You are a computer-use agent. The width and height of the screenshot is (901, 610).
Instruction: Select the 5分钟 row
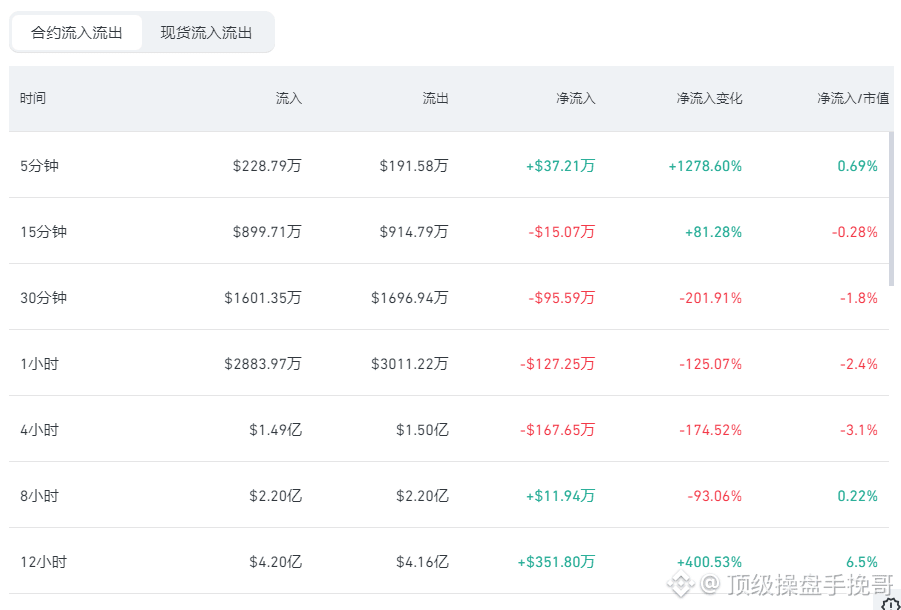pos(449,165)
